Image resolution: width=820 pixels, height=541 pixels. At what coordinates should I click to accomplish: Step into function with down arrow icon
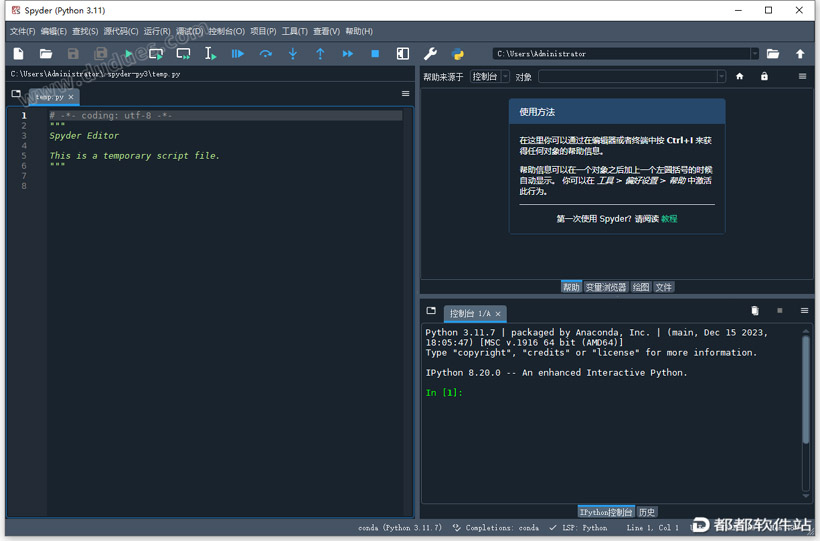pos(293,53)
